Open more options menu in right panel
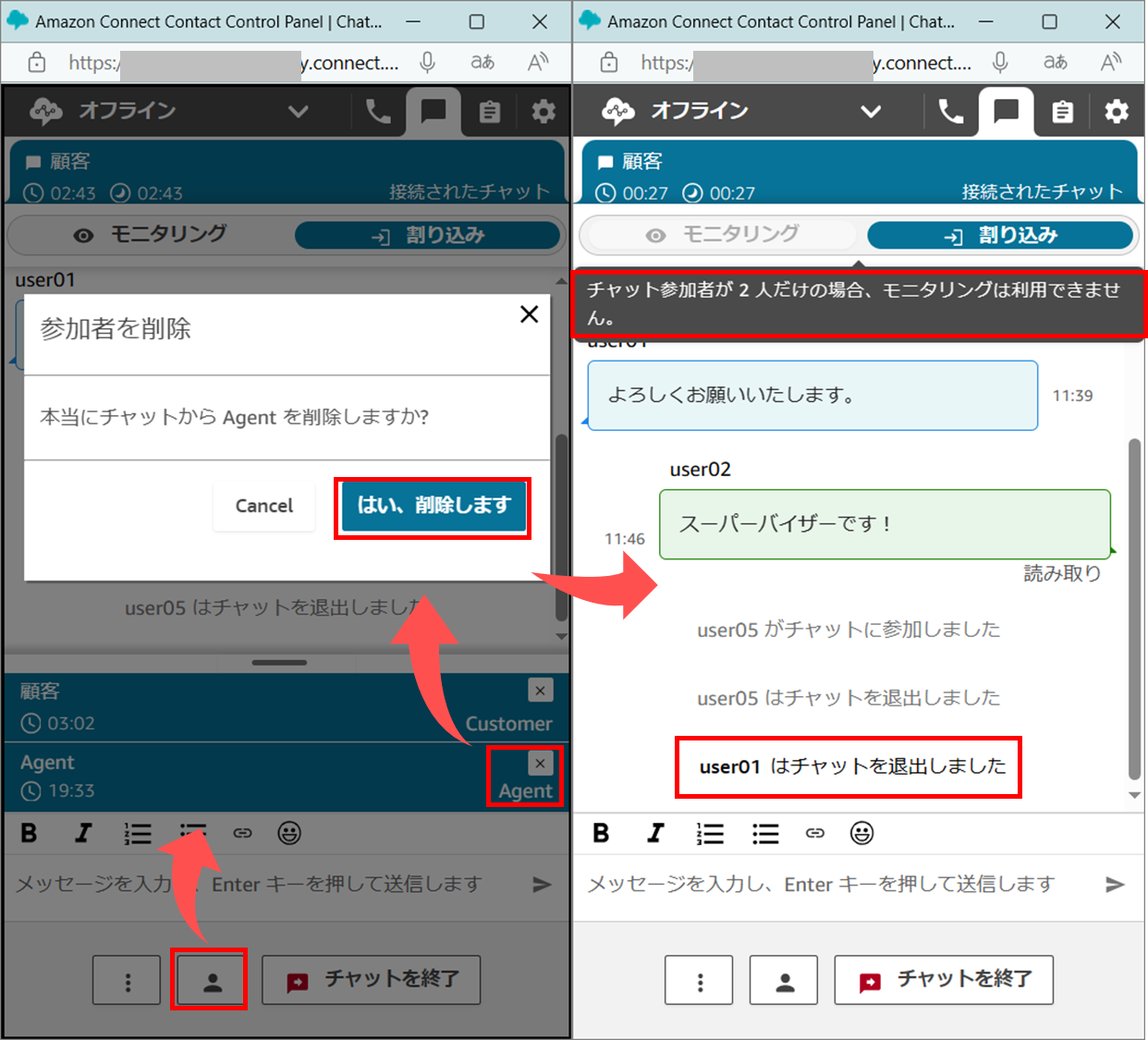 [x=700, y=981]
